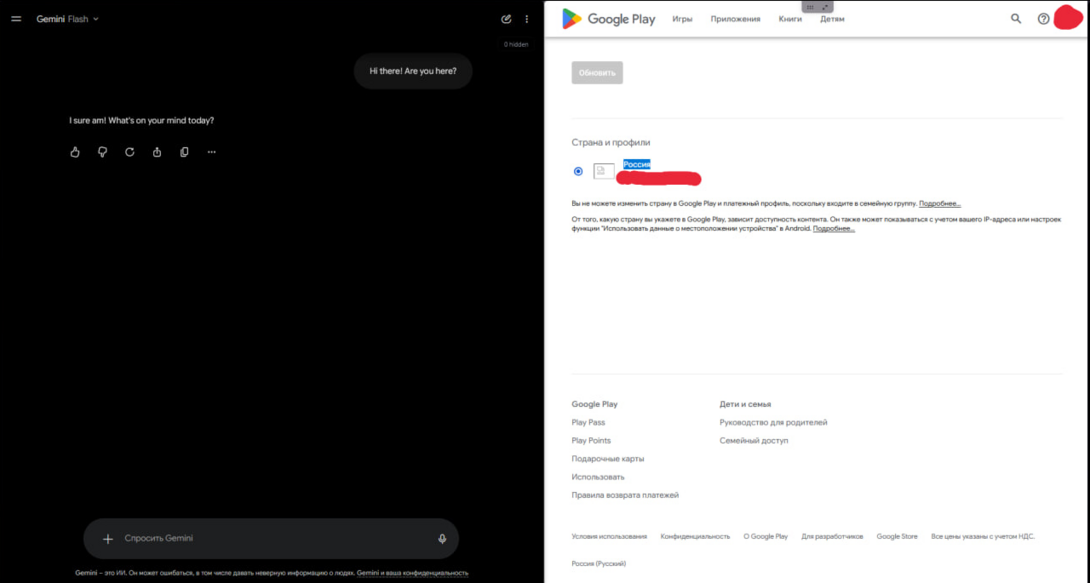1090x583 pixels.
Task: Click the highlighted Россия text
Action: [637, 165]
